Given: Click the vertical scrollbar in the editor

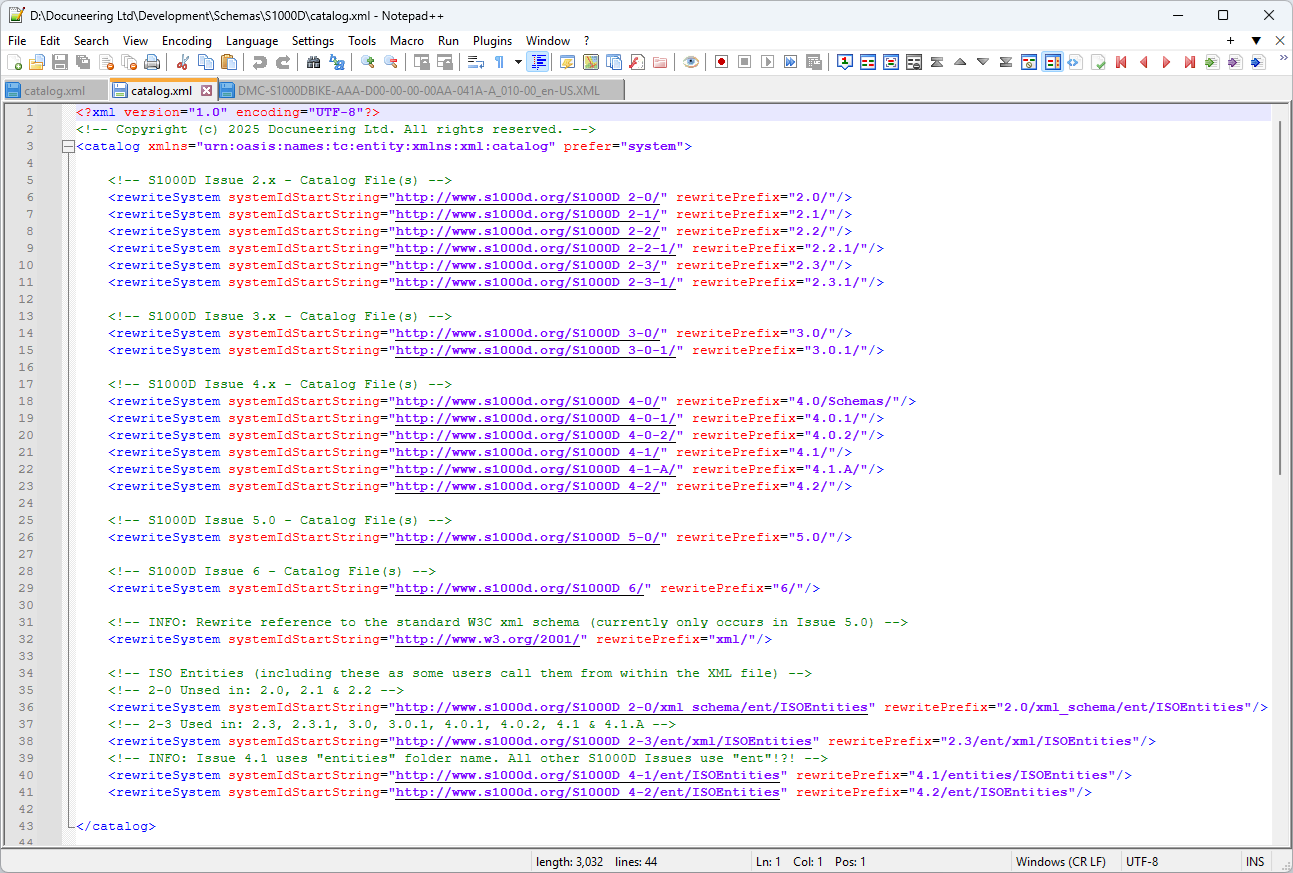Looking at the screenshot, I should (x=1280, y=300).
